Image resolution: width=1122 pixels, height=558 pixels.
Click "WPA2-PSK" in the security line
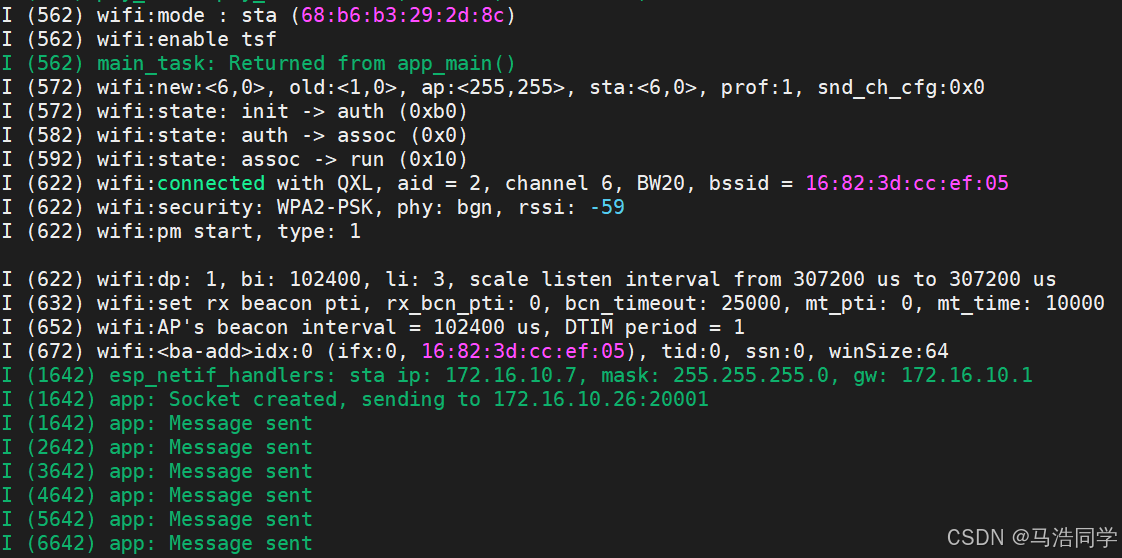click(x=326, y=207)
